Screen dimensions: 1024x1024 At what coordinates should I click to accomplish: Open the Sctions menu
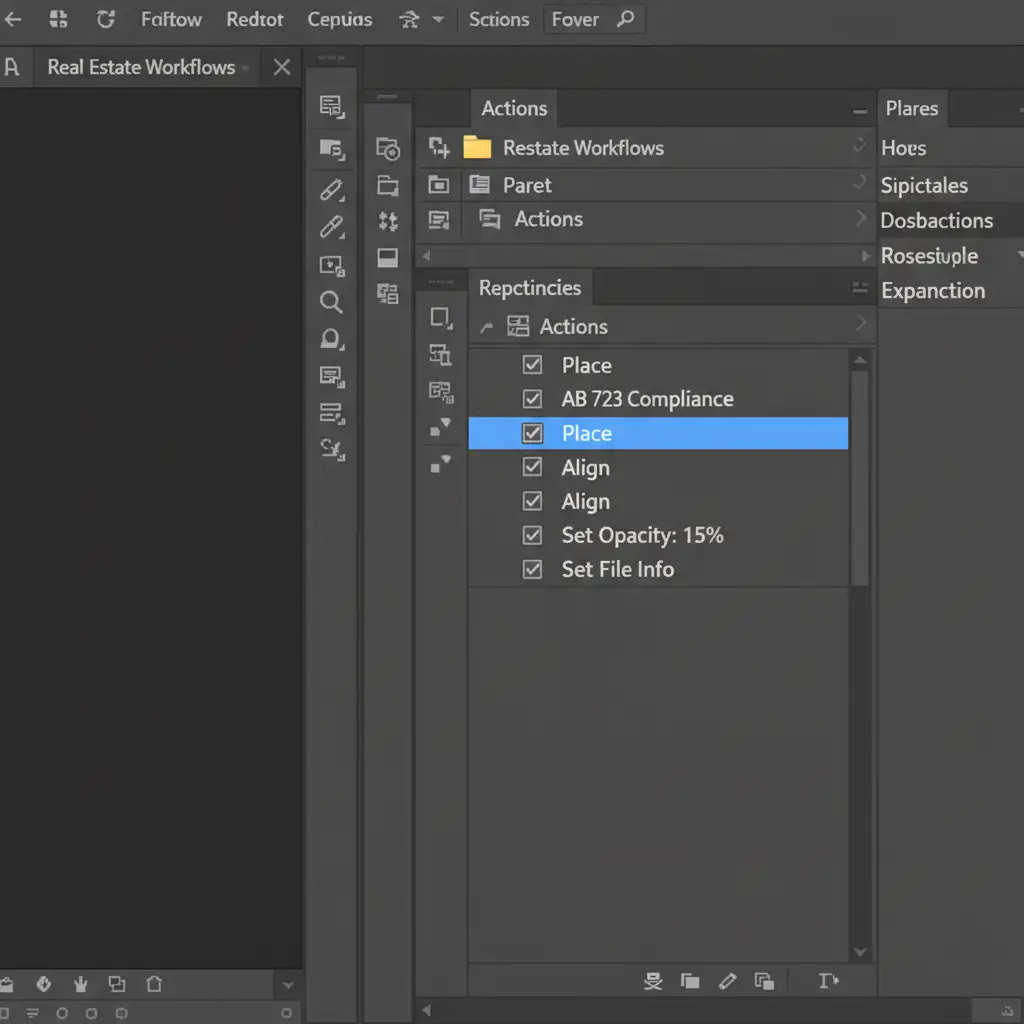coord(498,19)
